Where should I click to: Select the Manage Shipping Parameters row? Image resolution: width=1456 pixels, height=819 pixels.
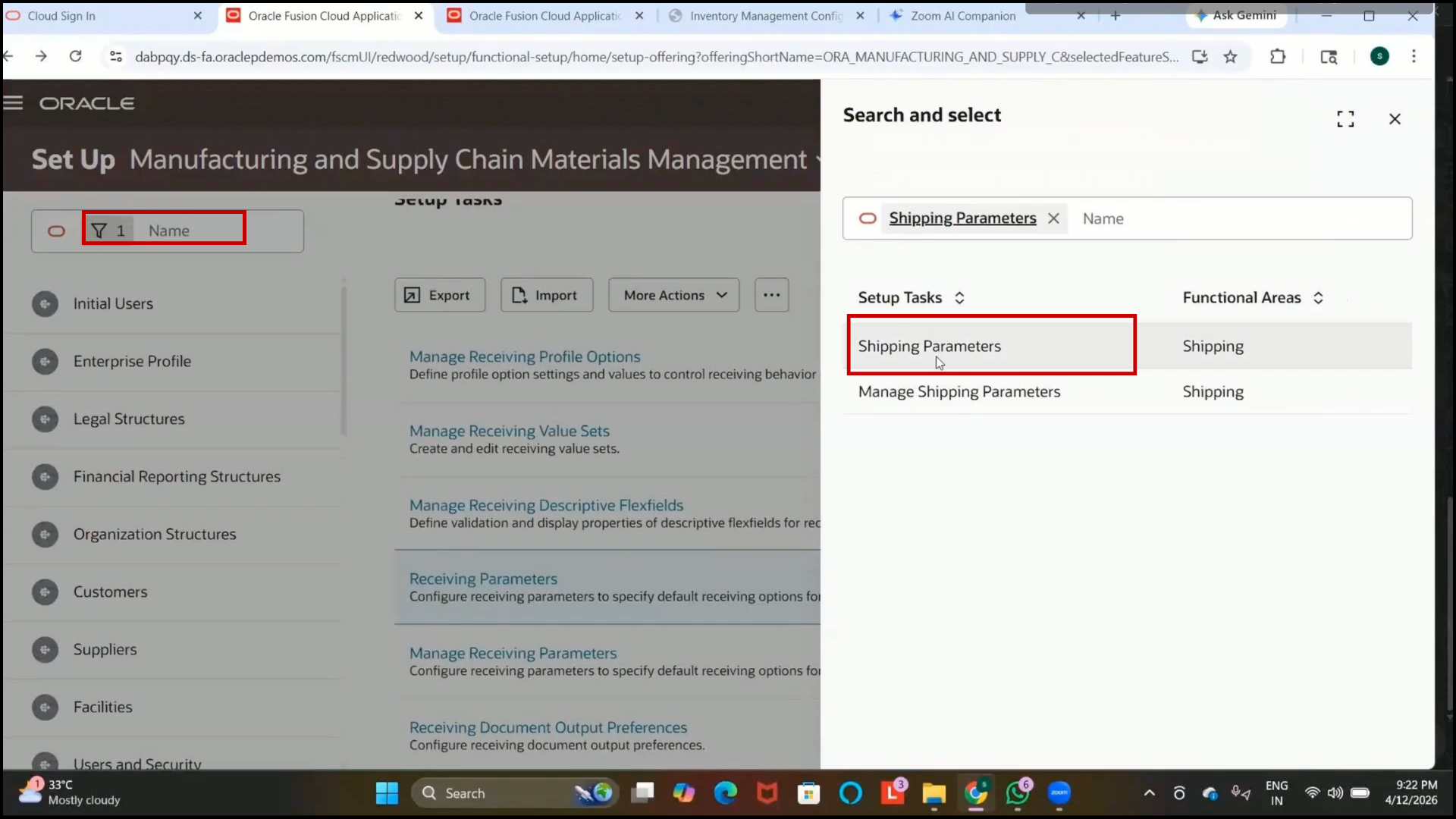pyautogui.click(x=1129, y=391)
